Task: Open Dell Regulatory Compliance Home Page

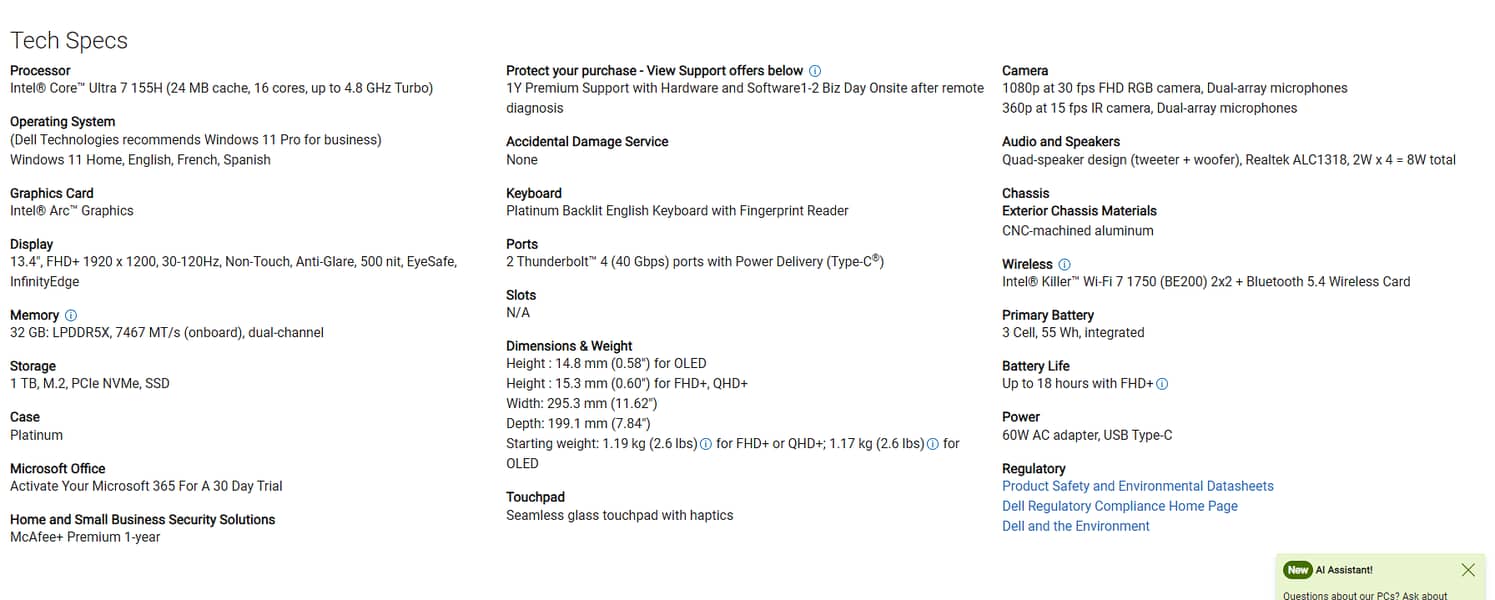Action: pos(1119,506)
